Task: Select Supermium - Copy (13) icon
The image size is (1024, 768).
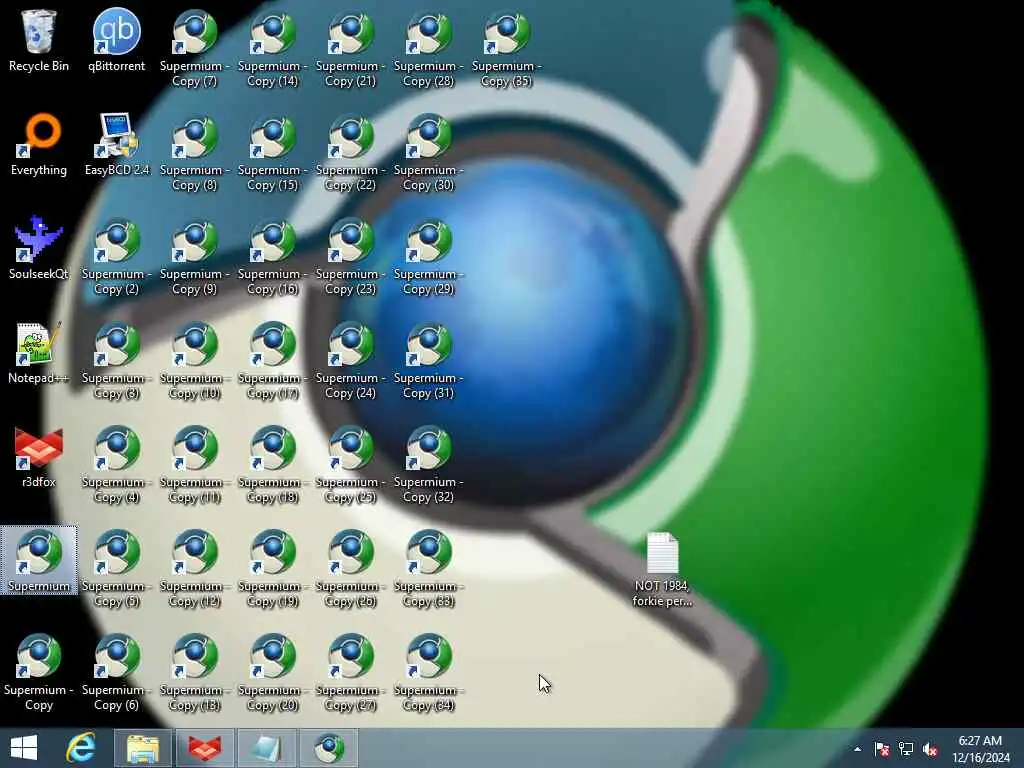Action: pyautogui.click(x=194, y=672)
